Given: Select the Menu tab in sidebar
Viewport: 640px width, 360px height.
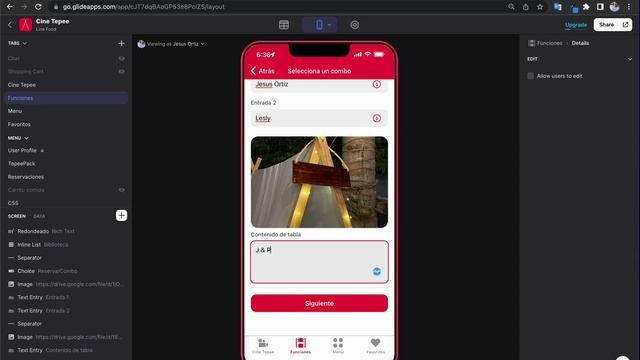Looking at the screenshot, I should pyautogui.click(x=67, y=111).
